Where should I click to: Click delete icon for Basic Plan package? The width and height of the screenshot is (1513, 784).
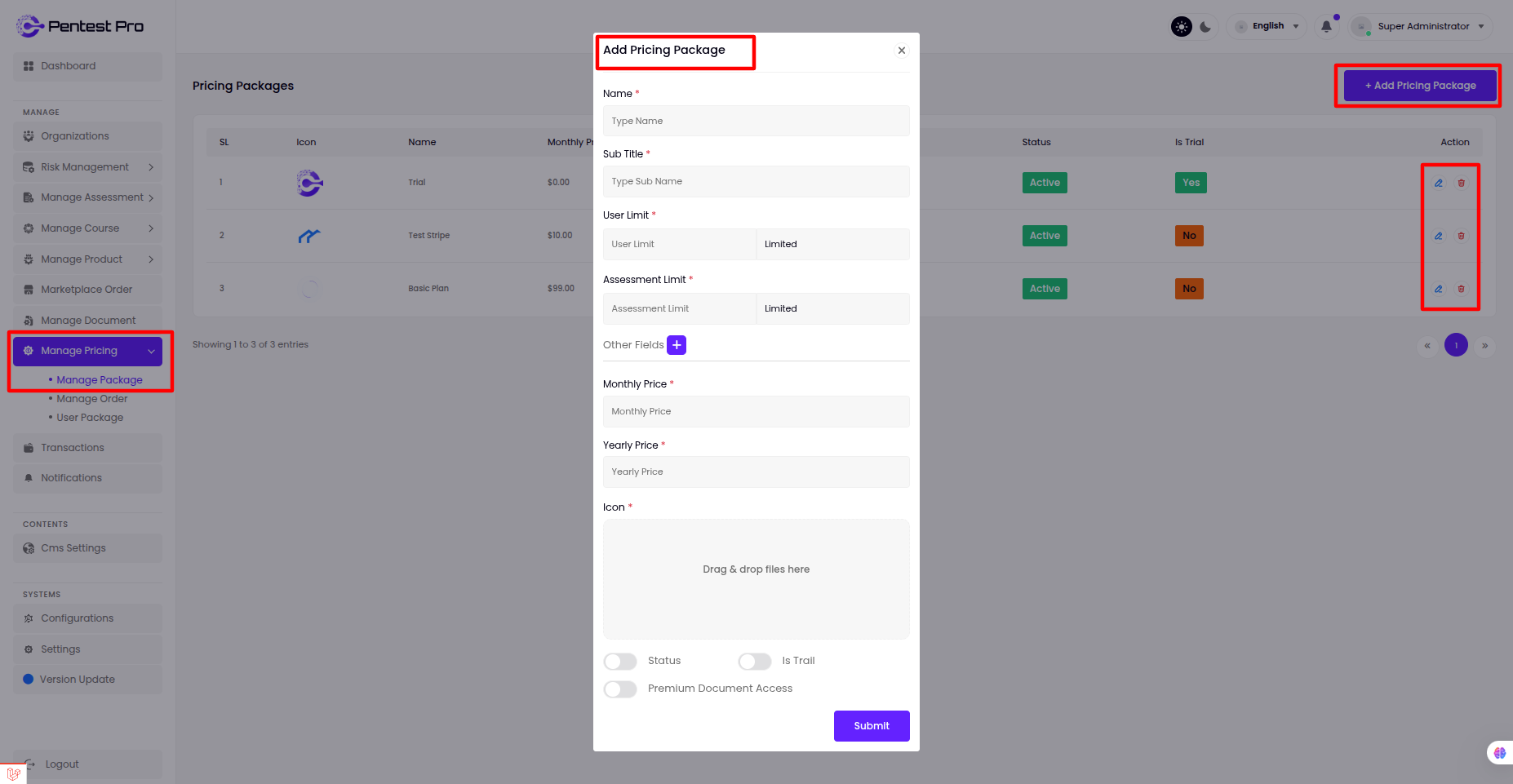tap(1462, 289)
